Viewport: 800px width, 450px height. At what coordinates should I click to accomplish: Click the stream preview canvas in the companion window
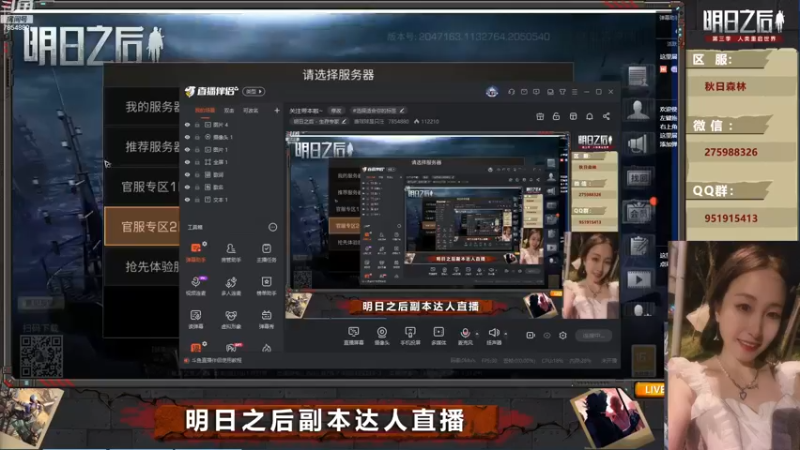(x=453, y=227)
